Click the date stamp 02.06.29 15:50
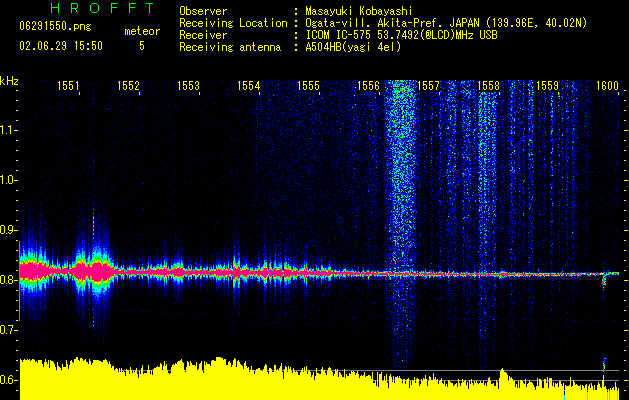Image resolution: width=629 pixels, height=400 pixels. point(61,46)
